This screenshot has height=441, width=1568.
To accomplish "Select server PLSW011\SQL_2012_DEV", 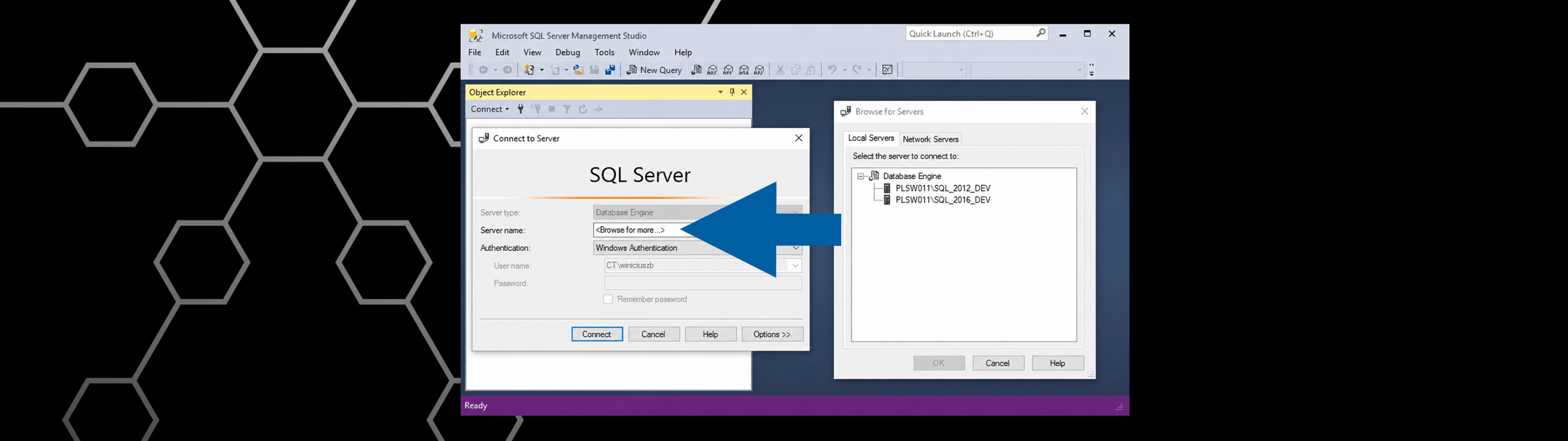I will click(x=943, y=188).
